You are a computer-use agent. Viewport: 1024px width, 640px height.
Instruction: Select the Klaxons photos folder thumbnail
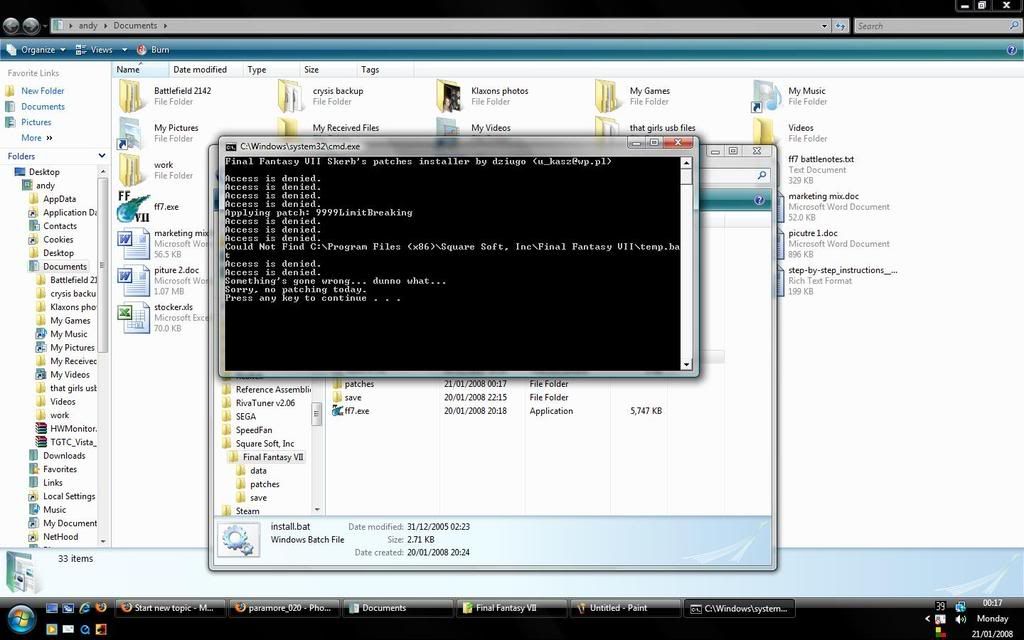click(449, 95)
